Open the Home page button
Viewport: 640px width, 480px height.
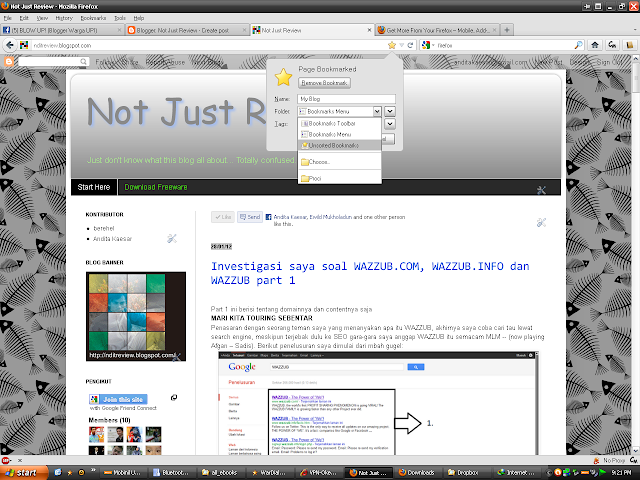point(595,45)
